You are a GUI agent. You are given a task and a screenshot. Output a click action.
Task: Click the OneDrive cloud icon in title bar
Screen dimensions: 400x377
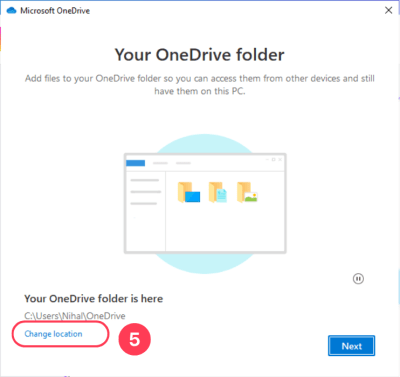pos(11,11)
